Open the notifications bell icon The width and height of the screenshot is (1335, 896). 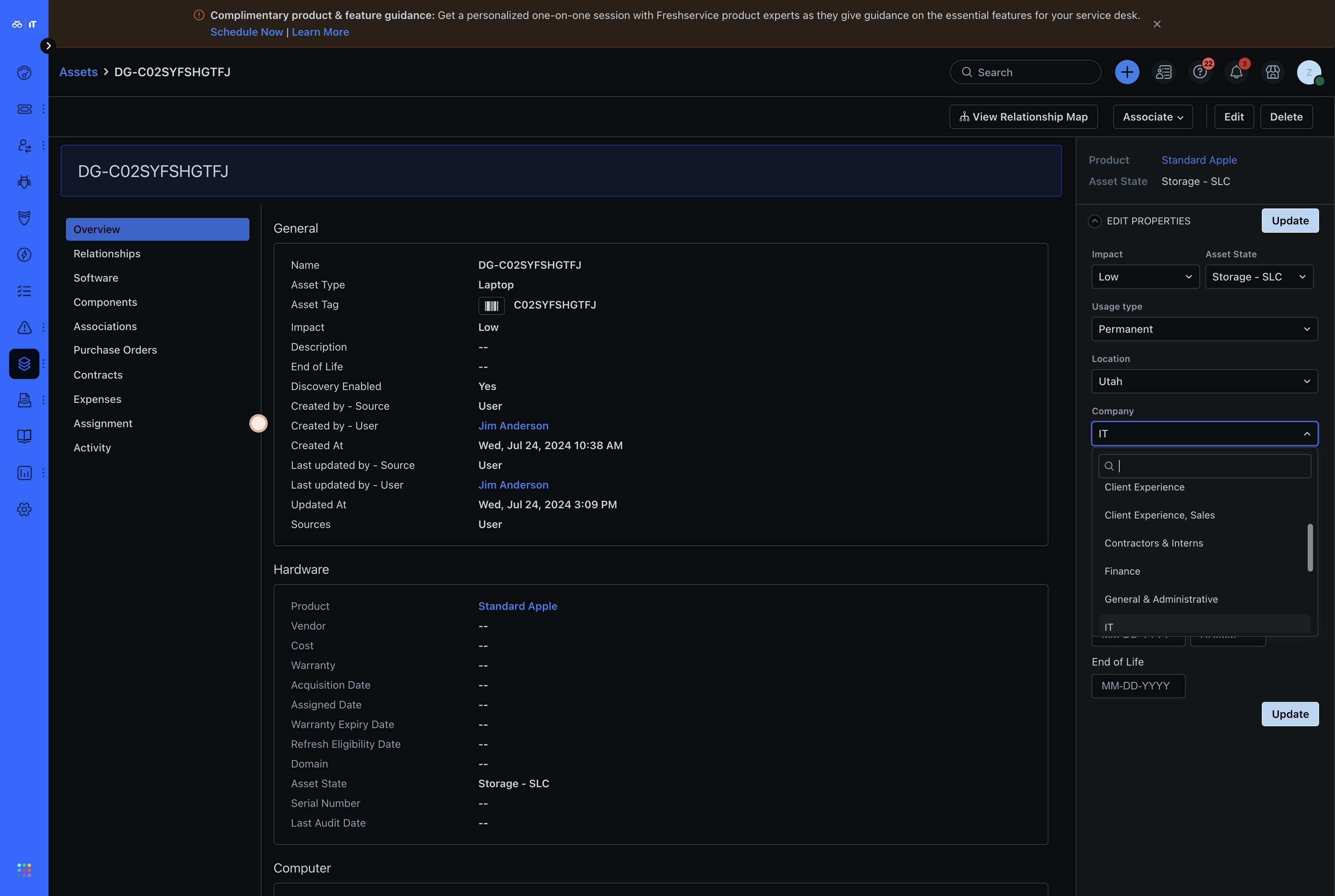click(1236, 72)
